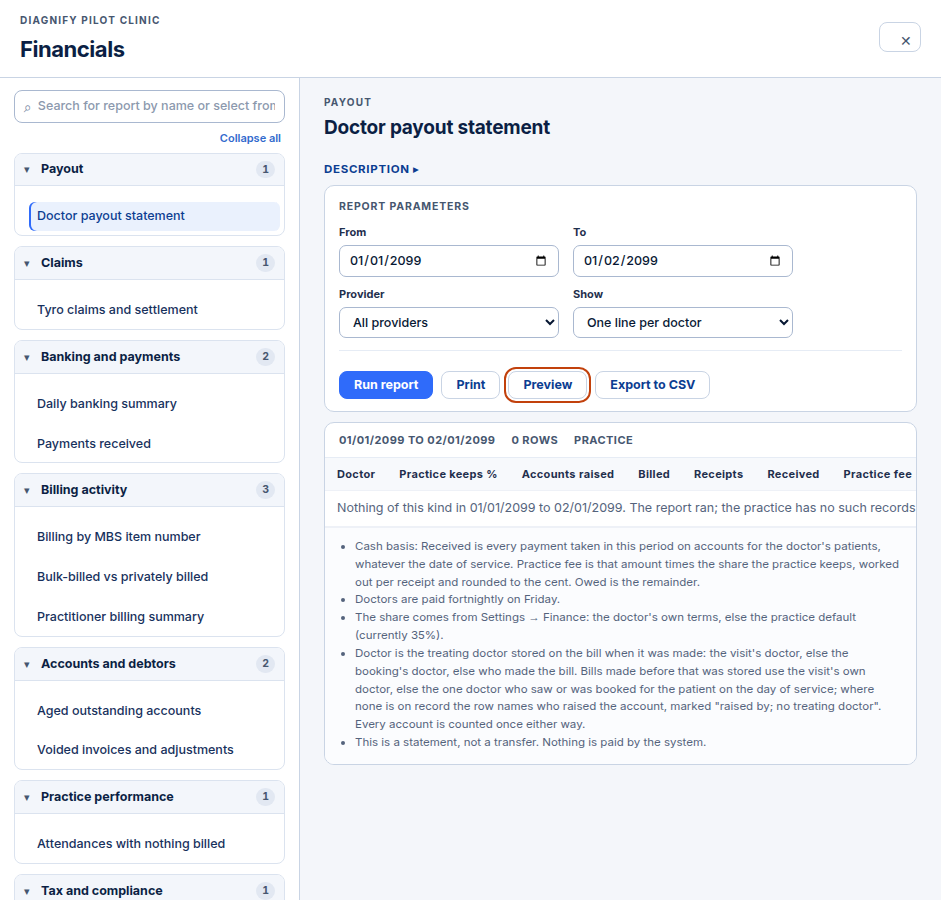Image resolution: width=941 pixels, height=900 pixels.
Task: Click date range 01/01/2099 TO 02/01/2099
Action: (416, 440)
